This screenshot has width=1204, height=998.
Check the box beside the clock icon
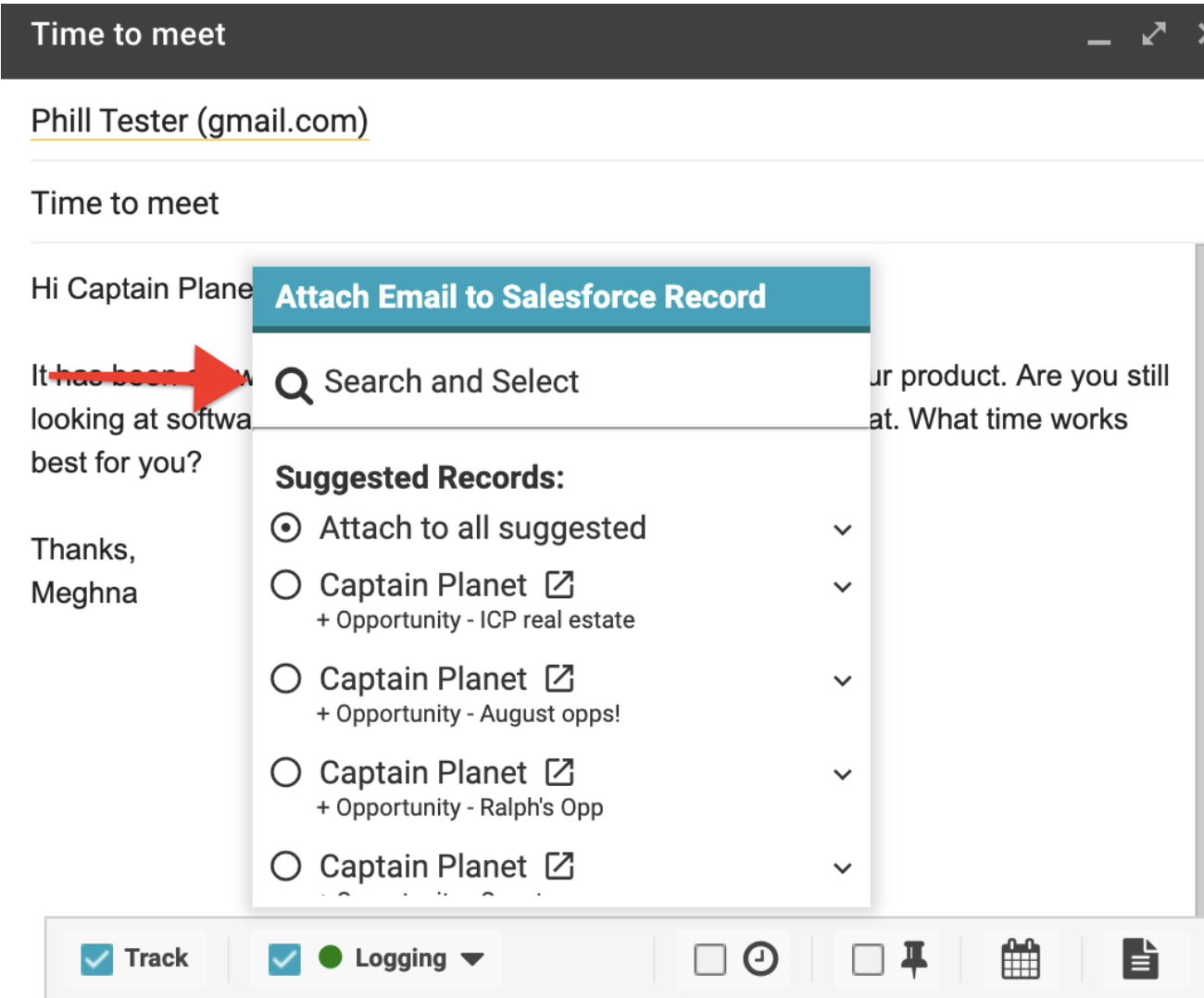click(709, 959)
